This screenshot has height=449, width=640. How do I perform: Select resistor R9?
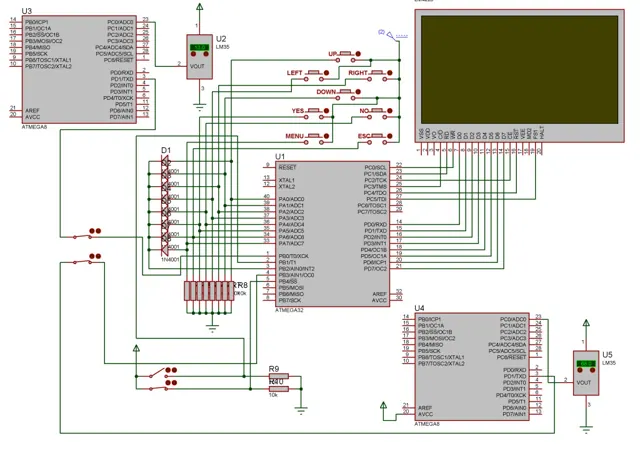coord(279,376)
